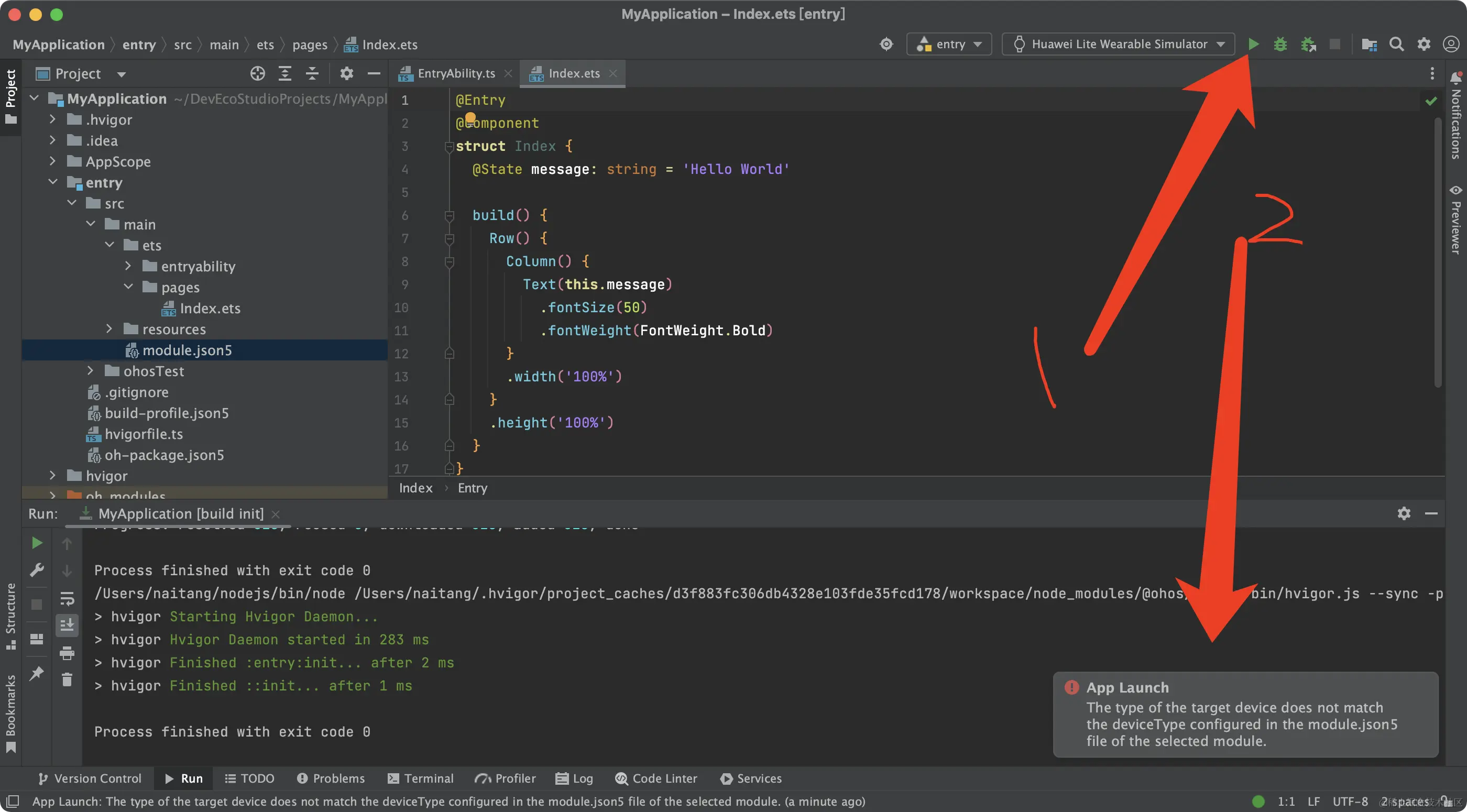
Task: Open the Search Everywhere magnifier icon
Action: pyautogui.click(x=1396, y=44)
